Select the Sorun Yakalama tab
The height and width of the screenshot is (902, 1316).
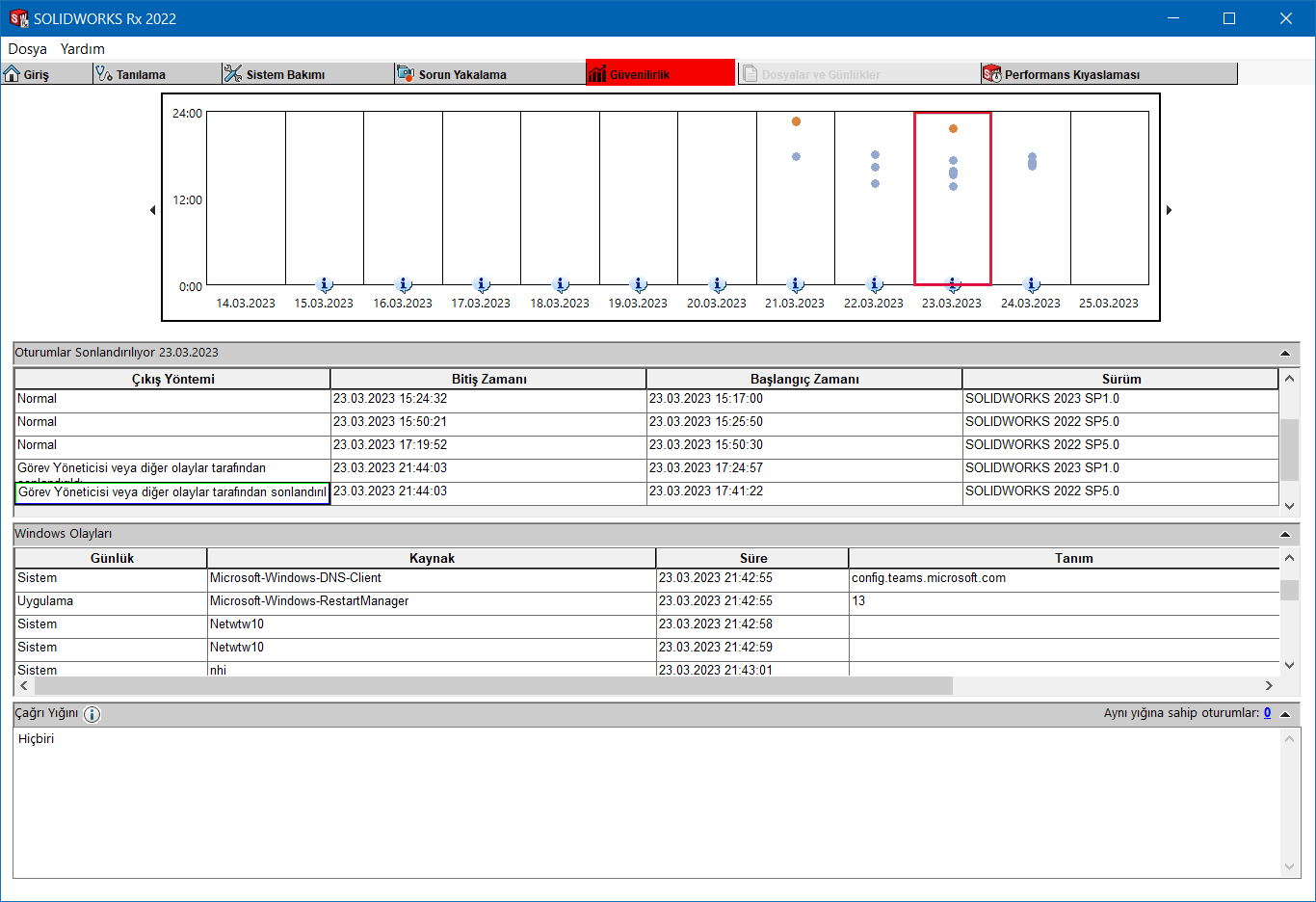[x=490, y=74]
